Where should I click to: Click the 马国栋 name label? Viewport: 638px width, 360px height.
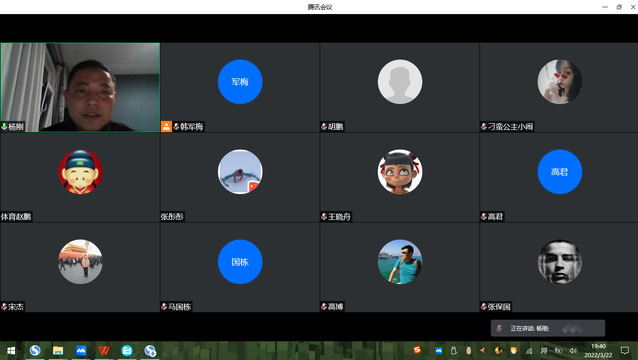pos(179,307)
